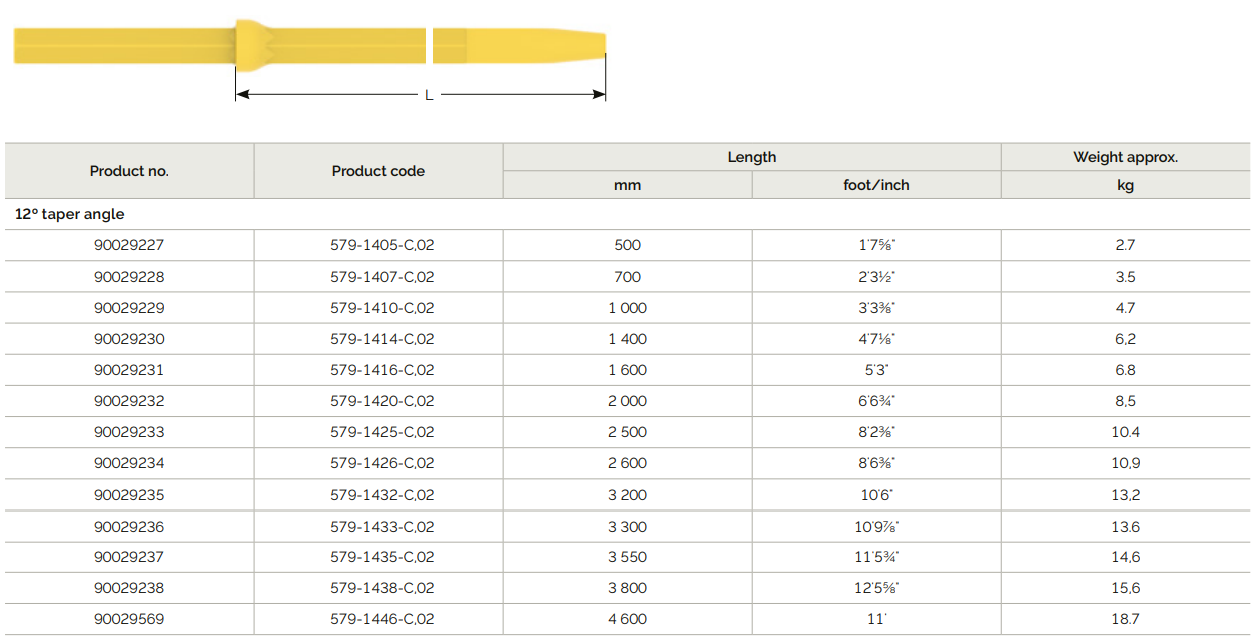Select the 'Product code' column header
This screenshot has height=644, width=1255.
coord(378,171)
